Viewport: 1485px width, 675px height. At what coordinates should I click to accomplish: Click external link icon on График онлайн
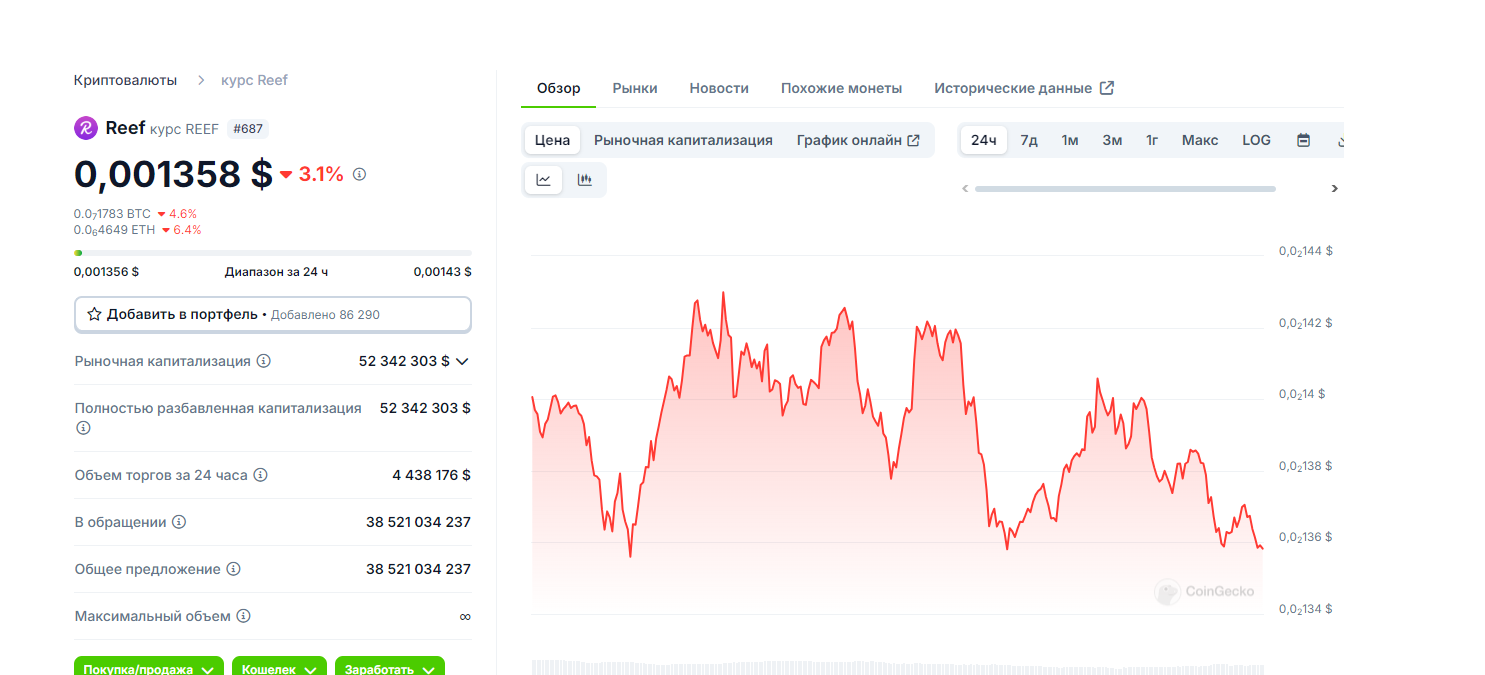913,140
